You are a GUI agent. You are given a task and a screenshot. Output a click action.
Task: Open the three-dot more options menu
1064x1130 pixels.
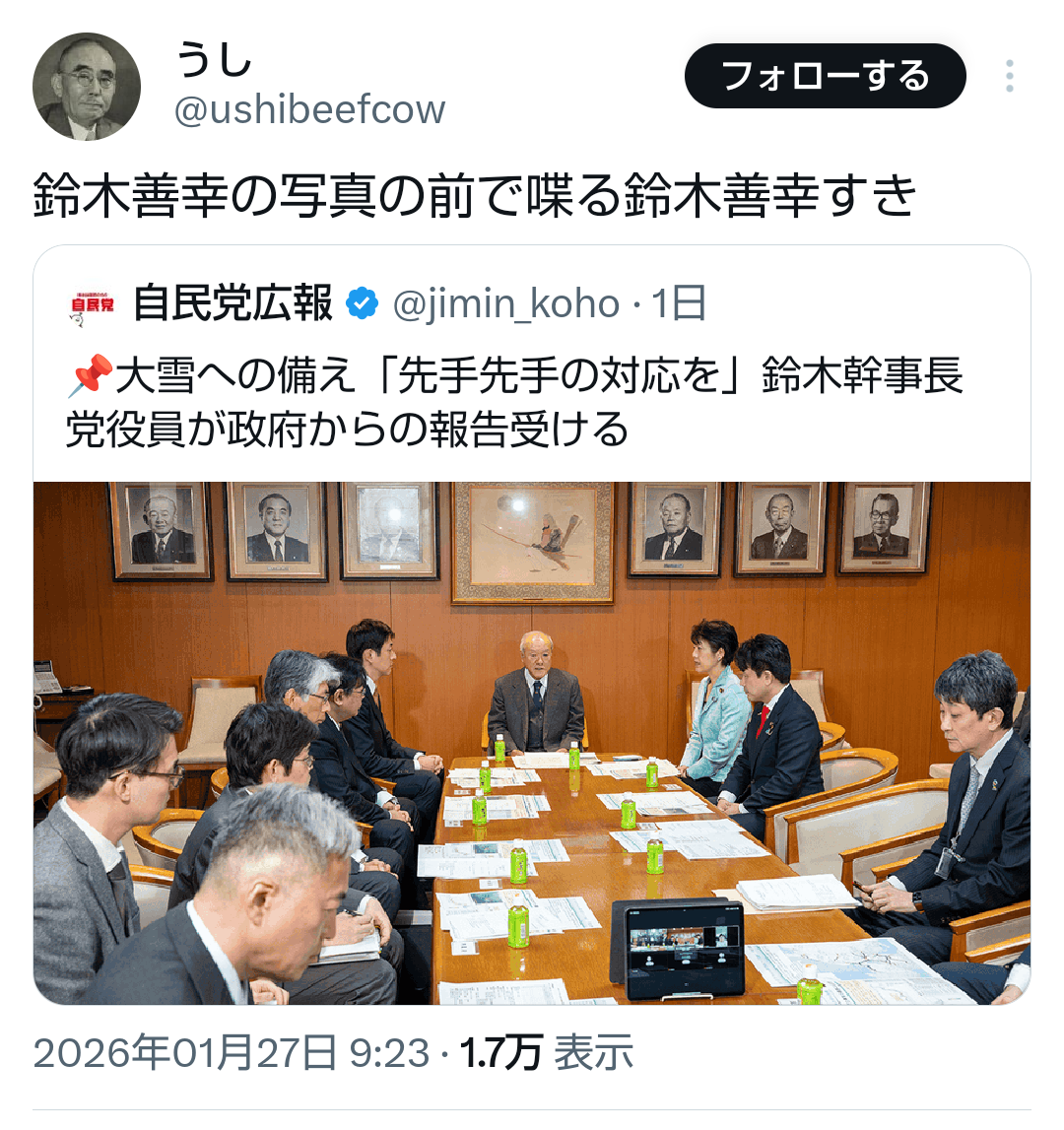click(x=1009, y=76)
